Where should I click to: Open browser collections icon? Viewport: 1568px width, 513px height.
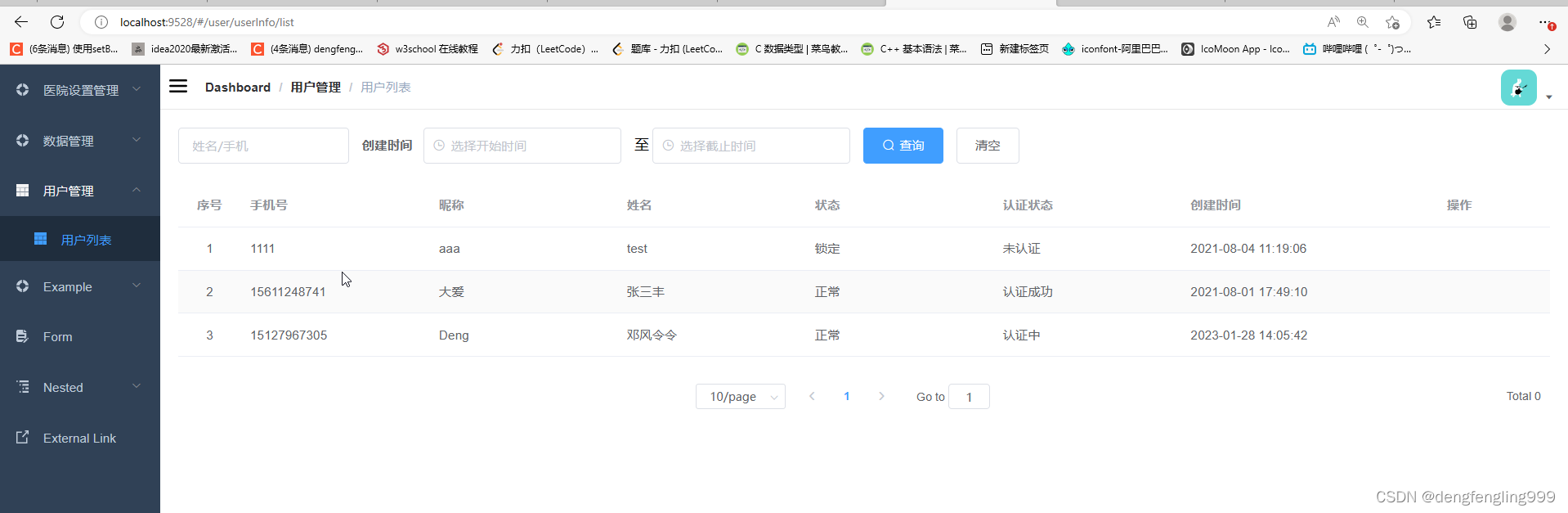coord(1470,22)
